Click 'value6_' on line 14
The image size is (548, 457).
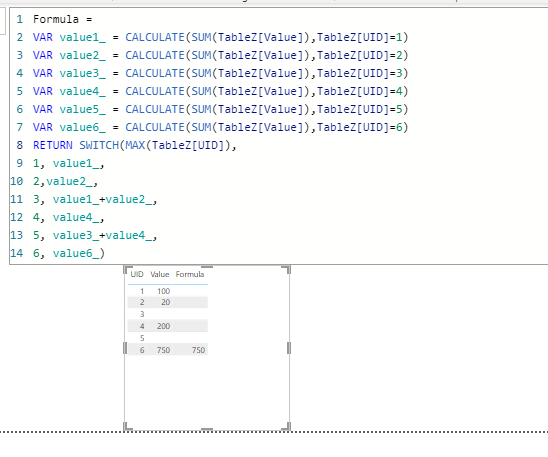click(76, 253)
